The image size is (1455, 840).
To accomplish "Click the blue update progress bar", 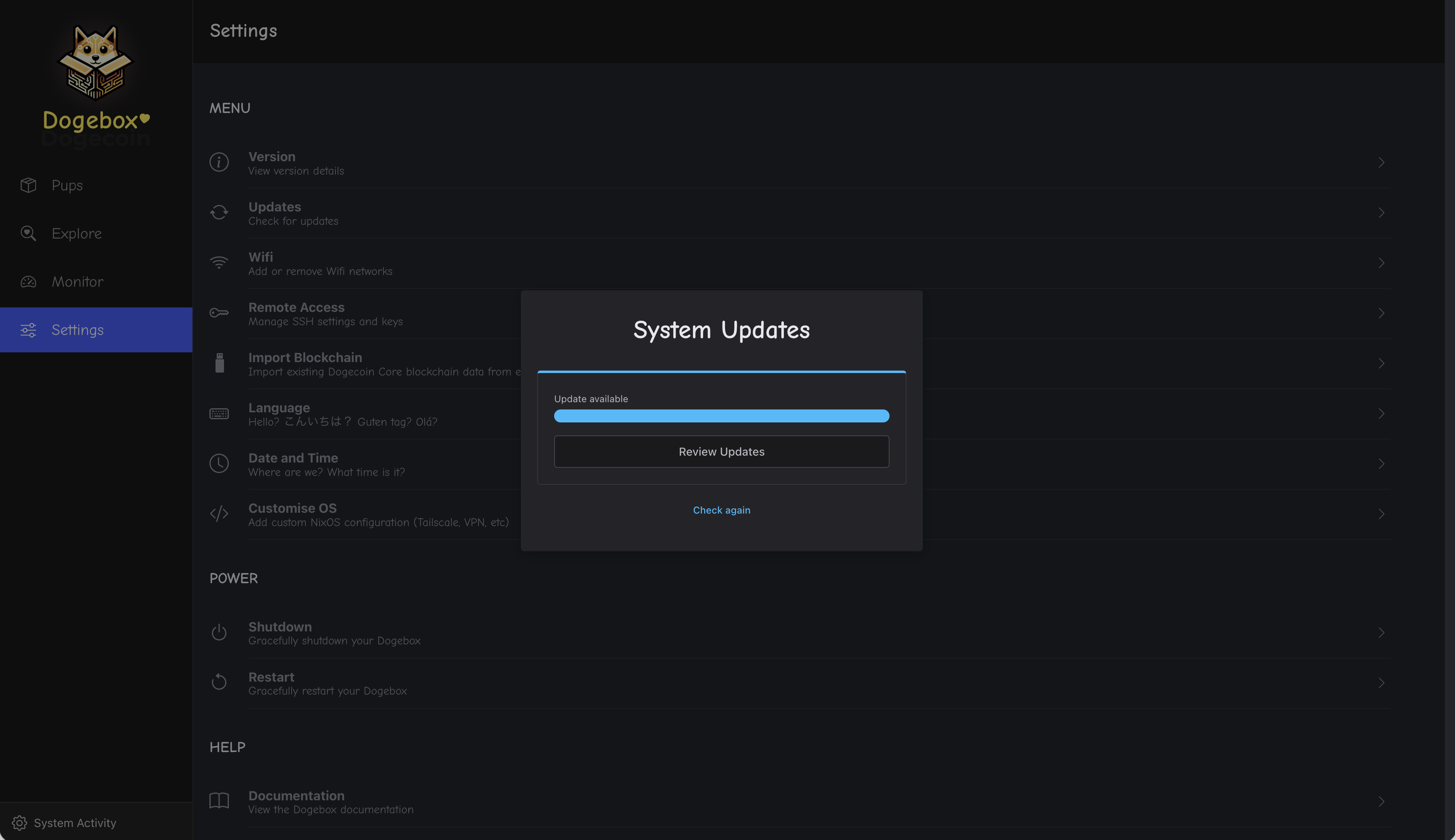I will coord(721,416).
